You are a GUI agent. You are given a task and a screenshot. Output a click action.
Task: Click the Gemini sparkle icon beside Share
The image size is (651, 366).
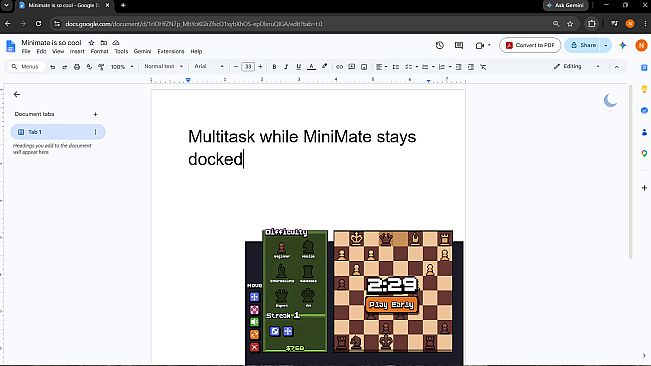pos(622,45)
